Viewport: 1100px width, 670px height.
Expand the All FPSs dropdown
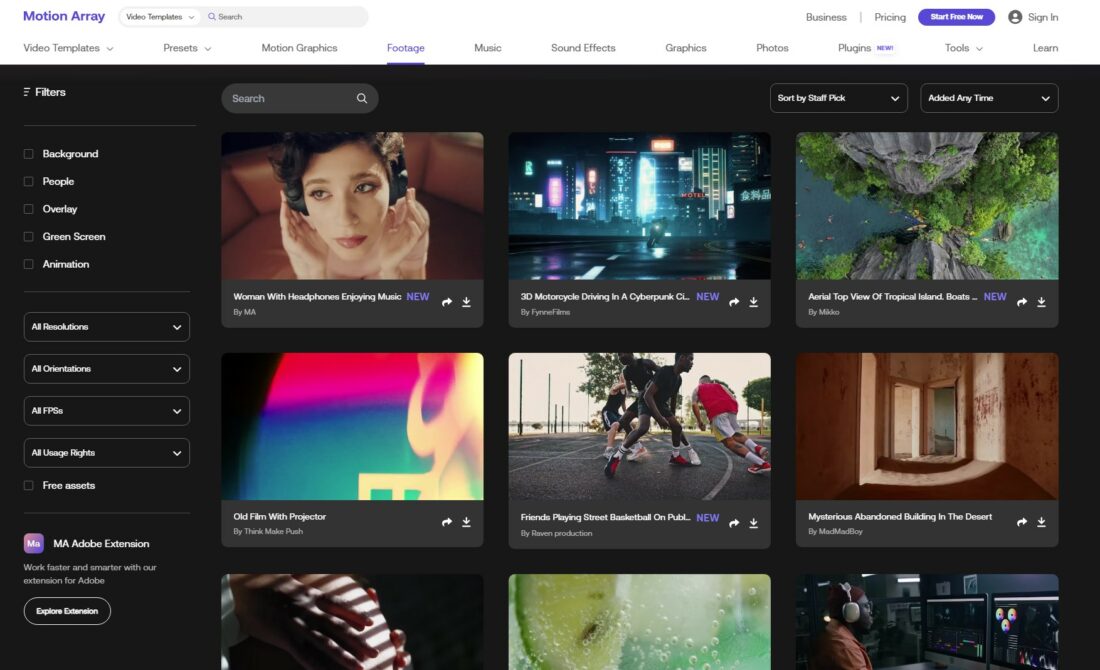click(106, 411)
